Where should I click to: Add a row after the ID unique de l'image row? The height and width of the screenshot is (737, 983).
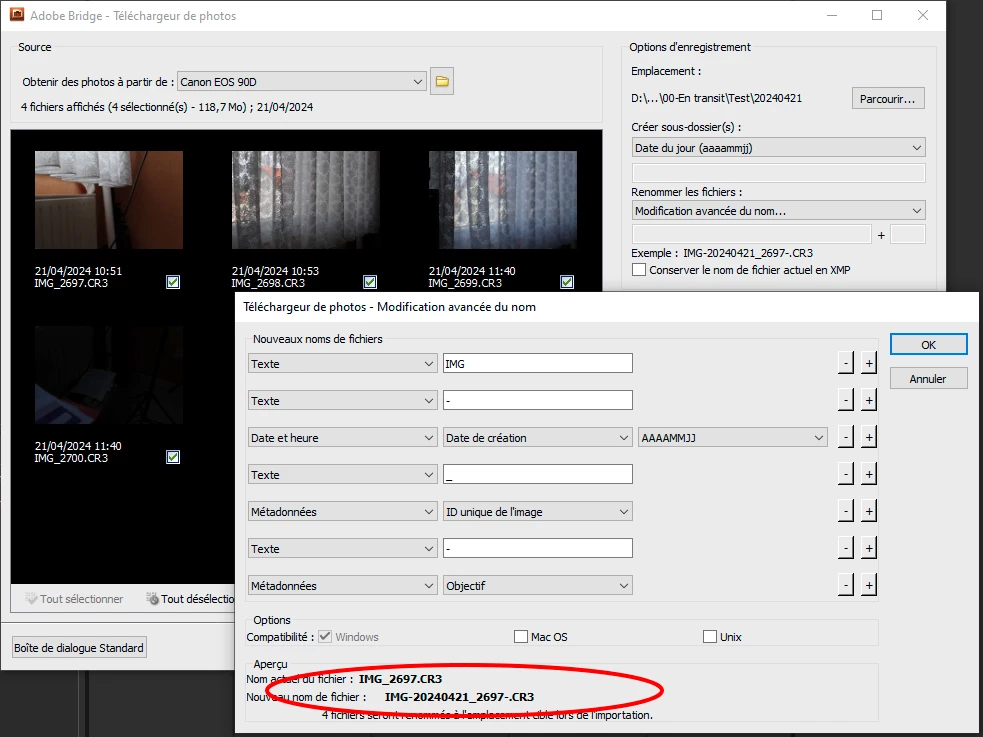[x=868, y=511]
